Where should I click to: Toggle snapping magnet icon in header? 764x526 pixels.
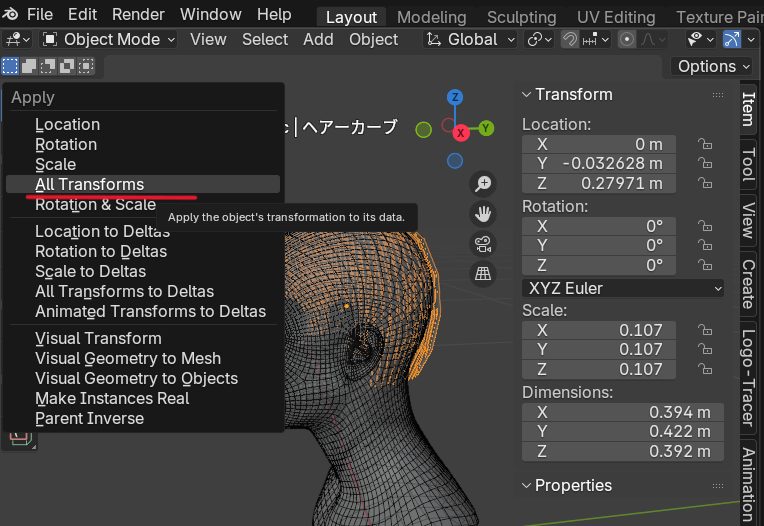click(x=569, y=39)
